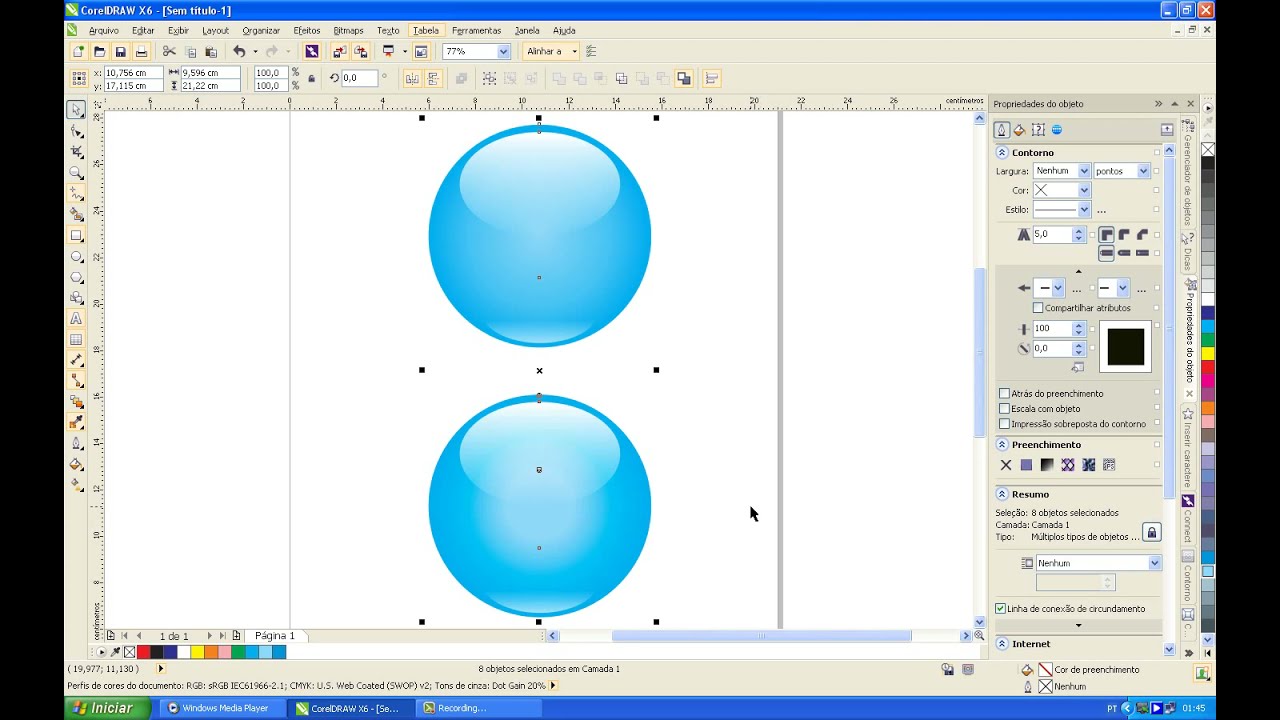1280x720 pixels.
Task: Collapse the Preenchimento section
Action: pyautogui.click(x=1002, y=445)
